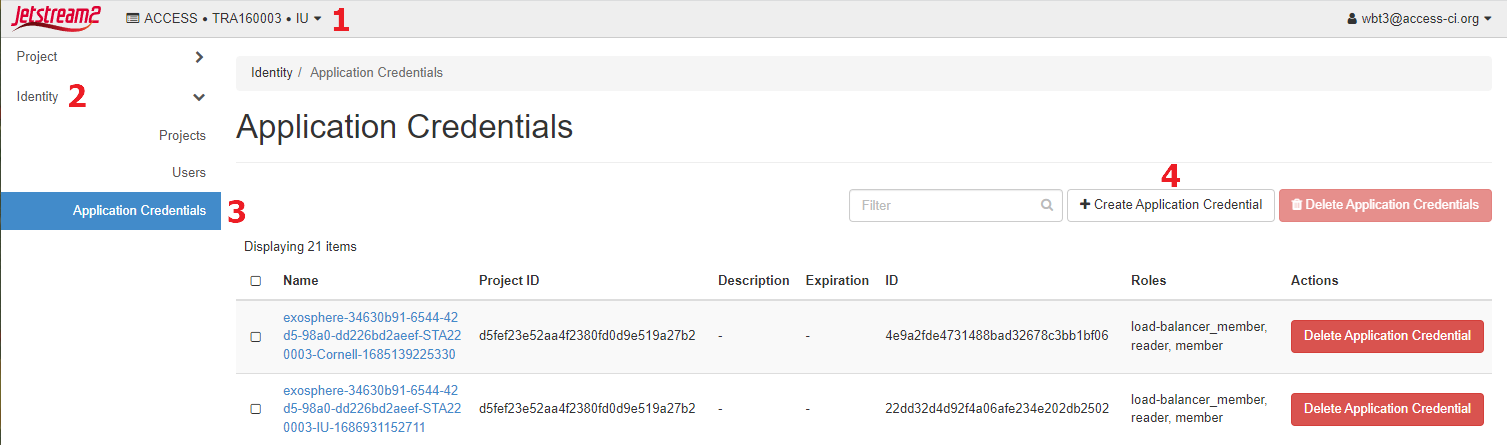The height and width of the screenshot is (445, 1507).
Task: Toggle the select-all checkbox in table header
Action: [255, 281]
